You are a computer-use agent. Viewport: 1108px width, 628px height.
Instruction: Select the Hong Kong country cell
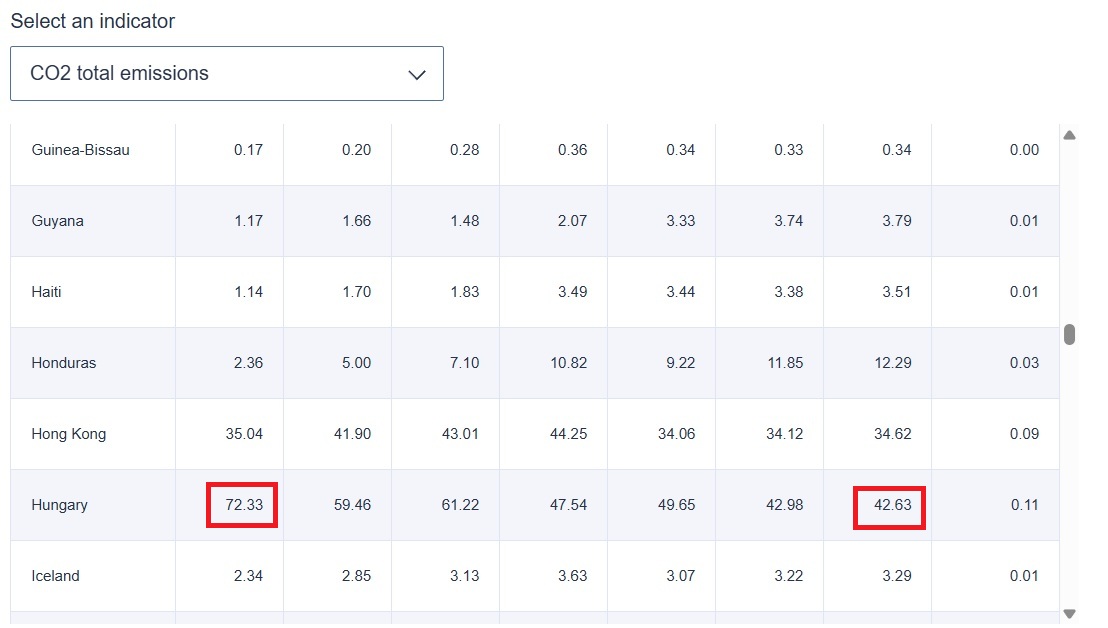coord(69,434)
